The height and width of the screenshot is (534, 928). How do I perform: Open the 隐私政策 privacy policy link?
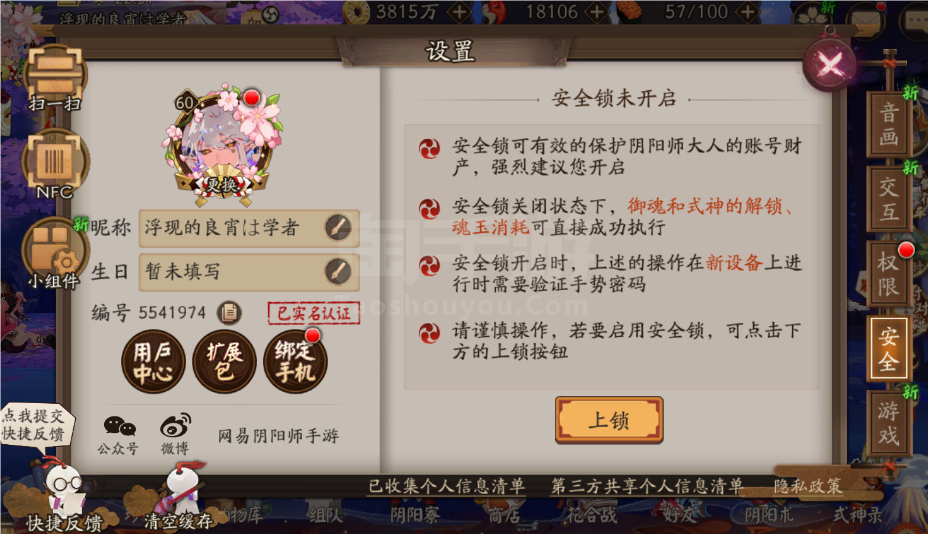pos(808,487)
